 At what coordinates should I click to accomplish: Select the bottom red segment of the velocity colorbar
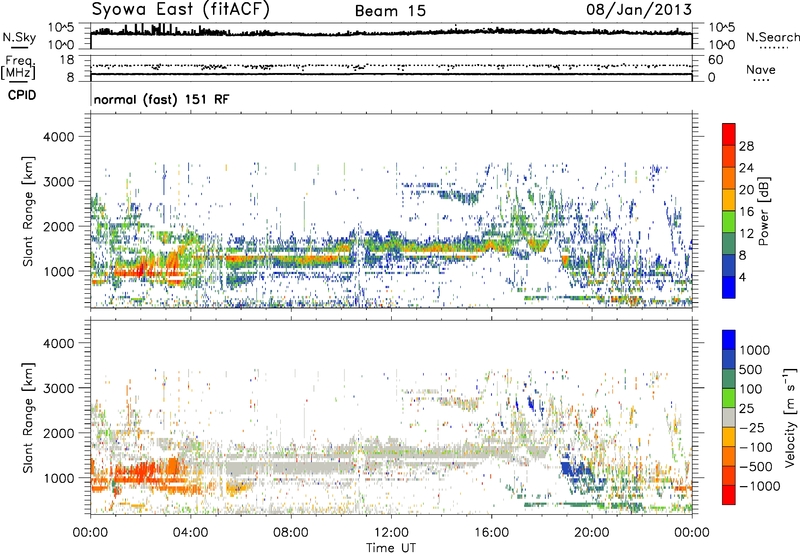[x=729, y=495]
